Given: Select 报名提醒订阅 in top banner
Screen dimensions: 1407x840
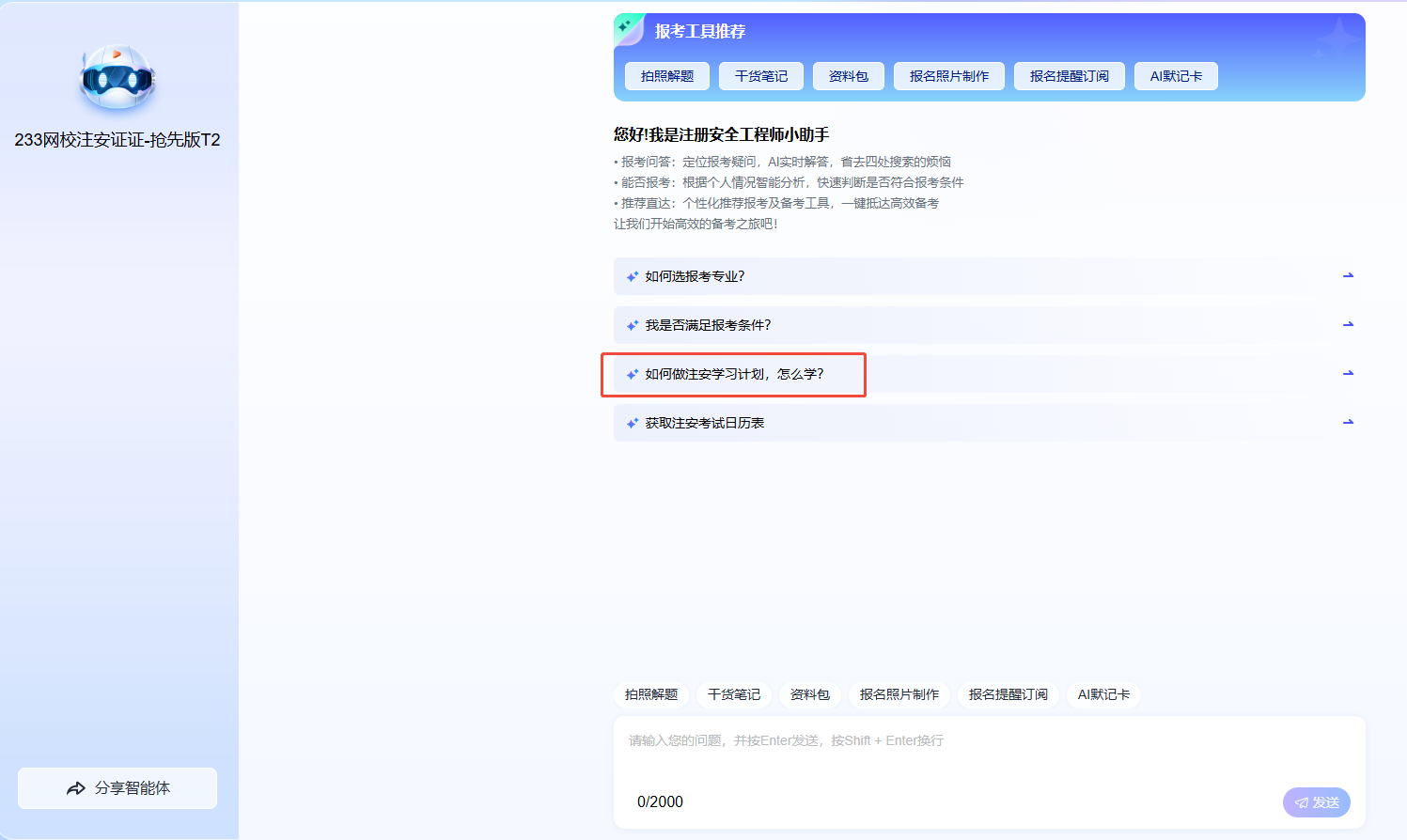Looking at the screenshot, I should tap(1070, 76).
